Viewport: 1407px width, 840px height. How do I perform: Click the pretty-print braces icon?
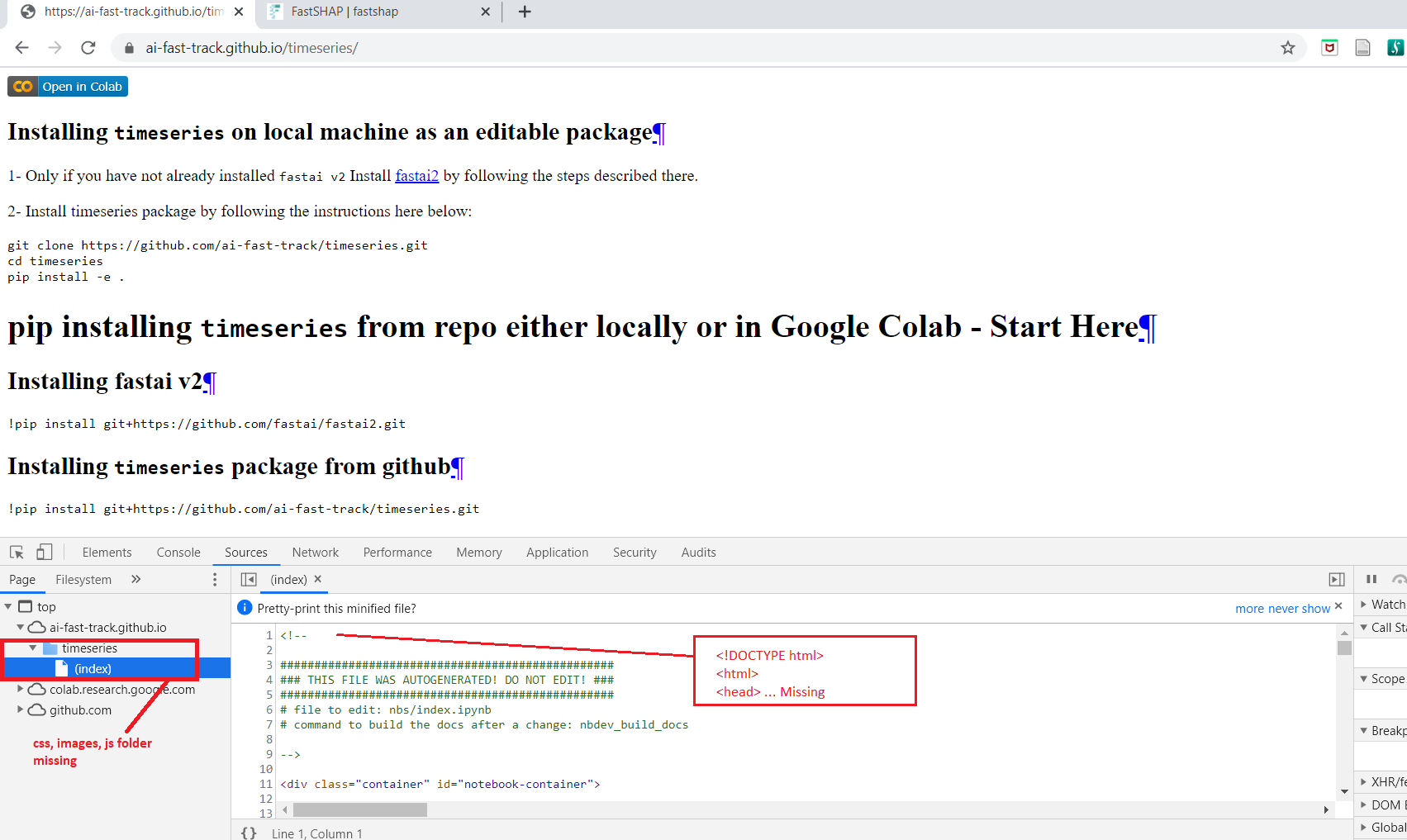pos(249,833)
